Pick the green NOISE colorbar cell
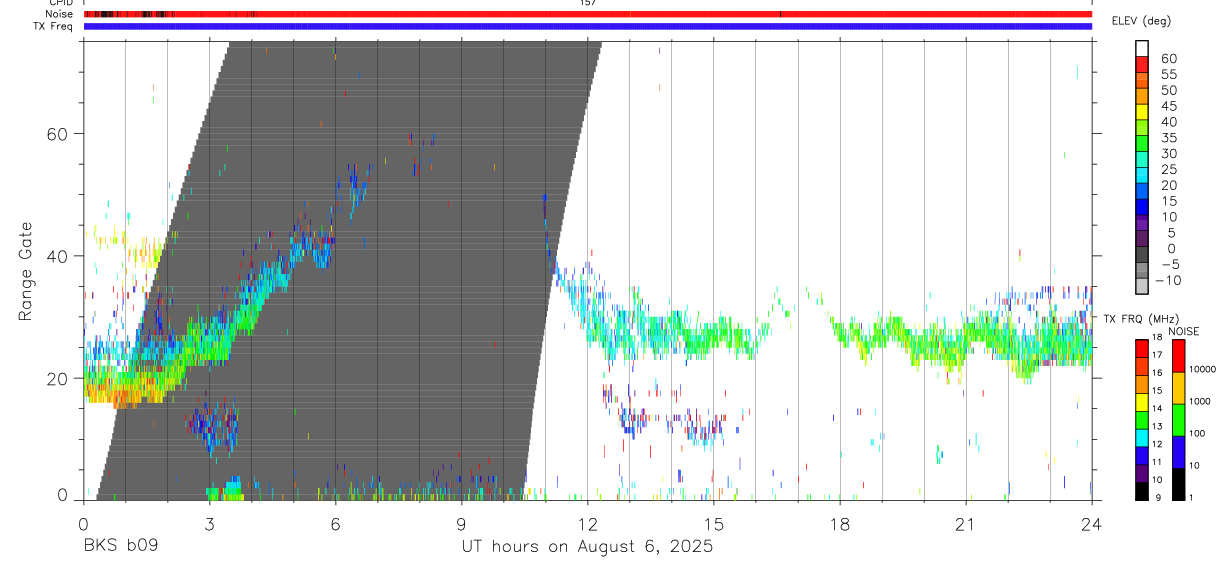Viewport: 1228px width, 567px height. [1180, 420]
